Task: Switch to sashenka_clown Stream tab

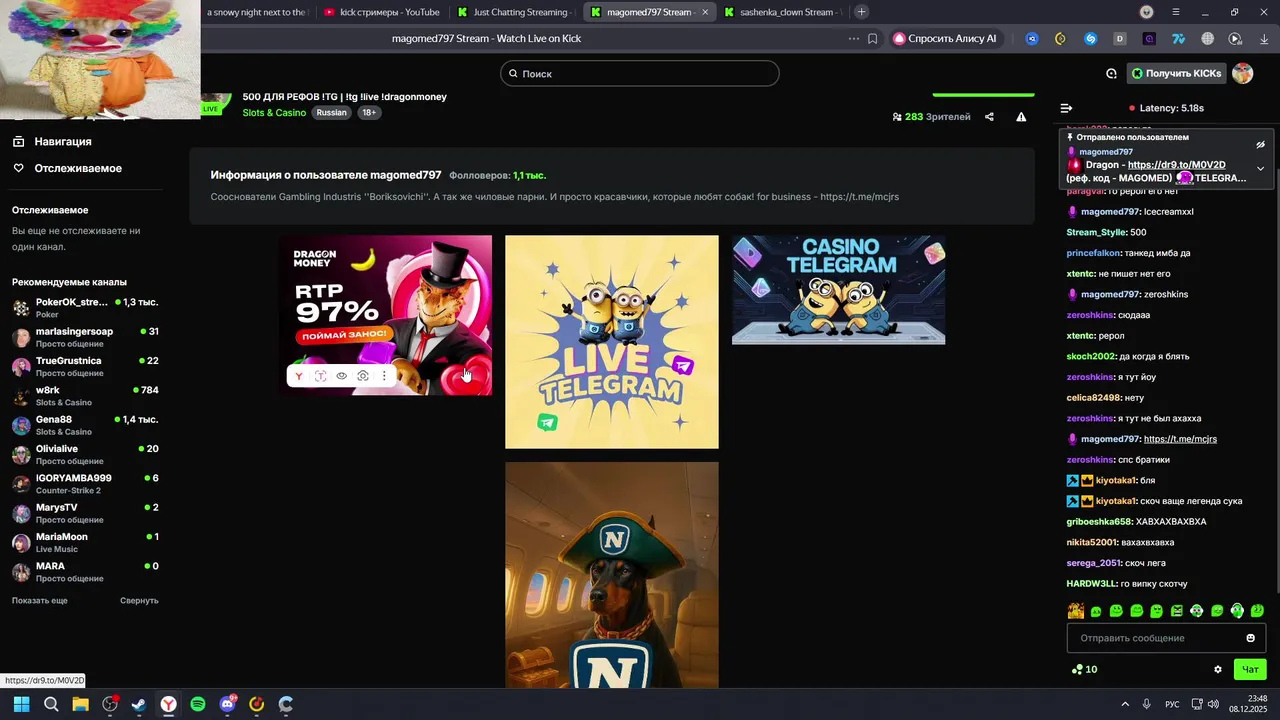Action: tap(781, 12)
